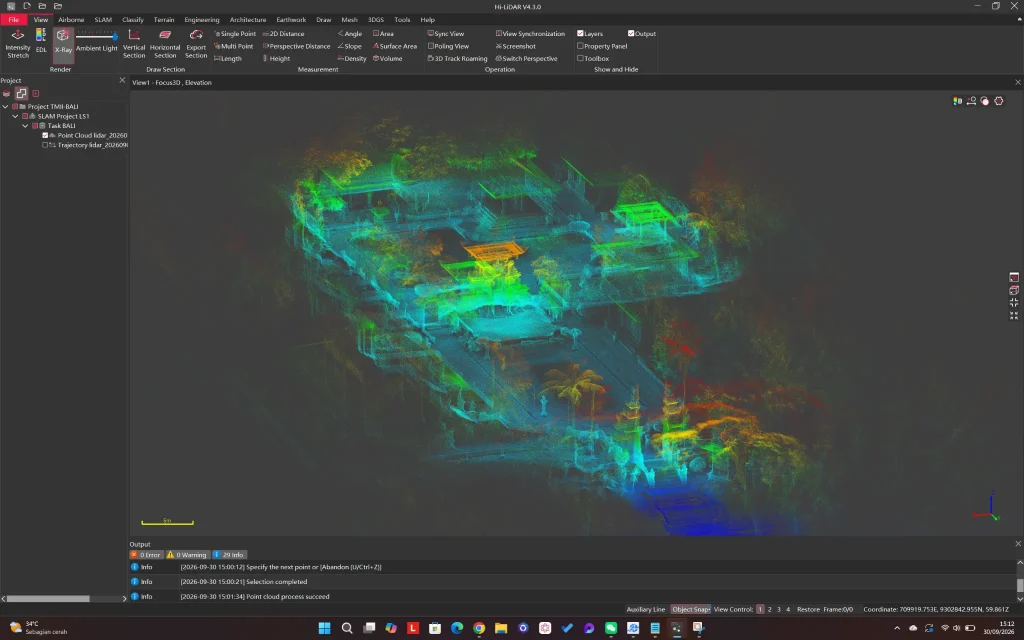This screenshot has height=640, width=1024.
Task: Pick the Single Point measurement tool
Action: [235, 33]
